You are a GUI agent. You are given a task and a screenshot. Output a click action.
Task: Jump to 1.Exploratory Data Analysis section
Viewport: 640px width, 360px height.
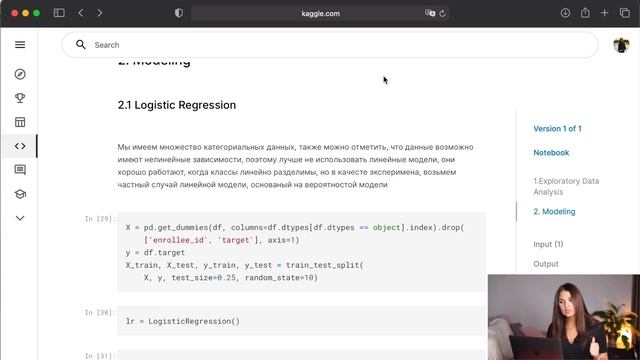tap(566, 187)
